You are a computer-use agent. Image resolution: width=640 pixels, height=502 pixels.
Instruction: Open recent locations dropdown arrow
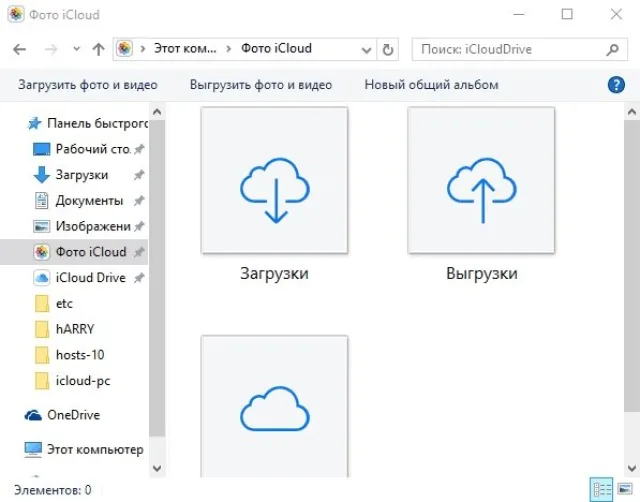coord(76,49)
